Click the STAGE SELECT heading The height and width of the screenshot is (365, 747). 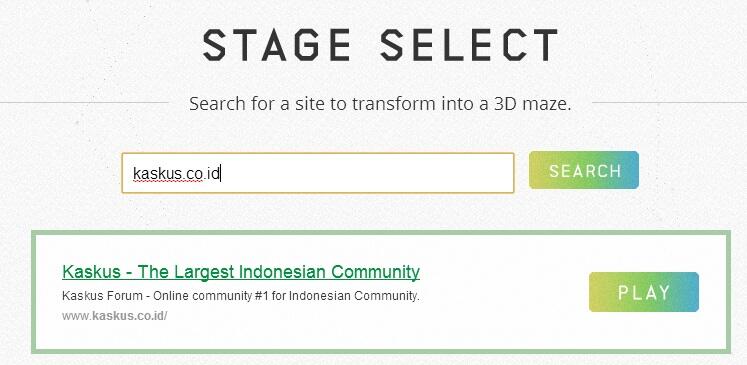(380, 45)
